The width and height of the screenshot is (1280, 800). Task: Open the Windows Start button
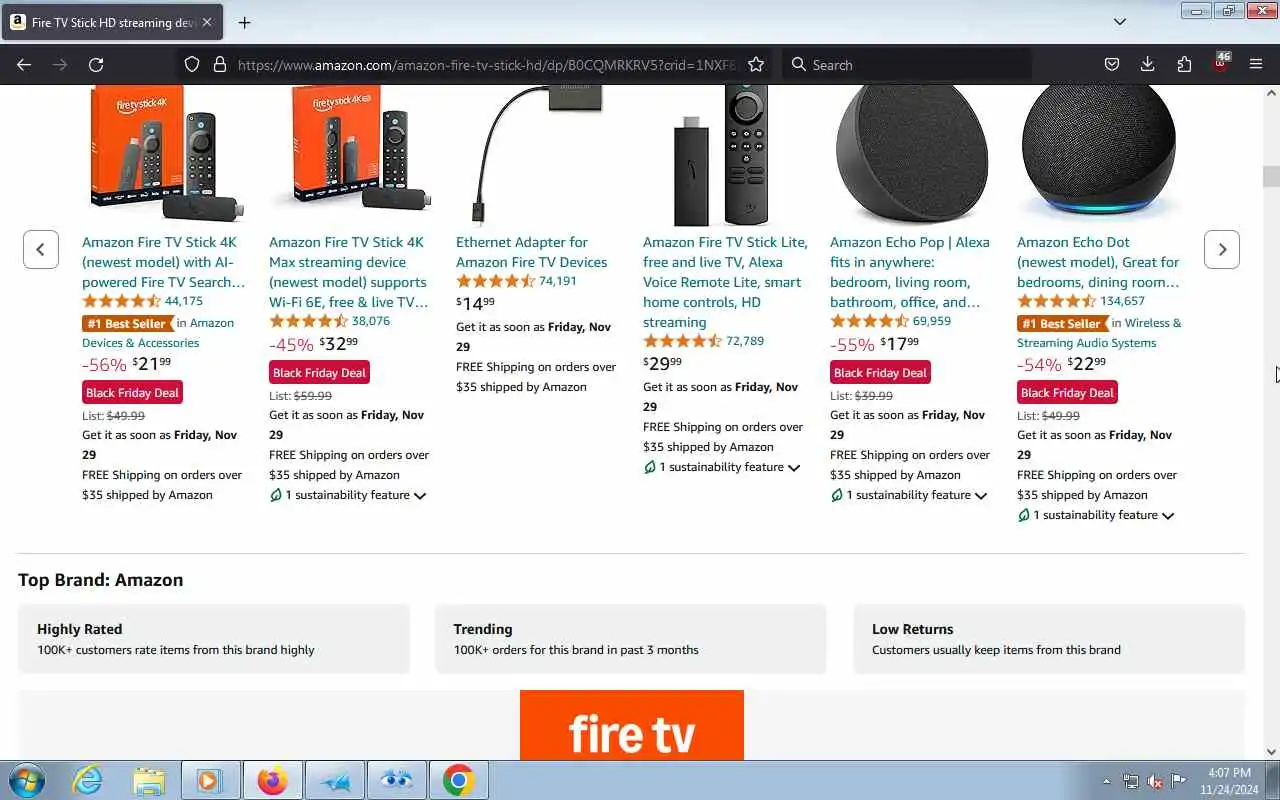tap(27, 780)
